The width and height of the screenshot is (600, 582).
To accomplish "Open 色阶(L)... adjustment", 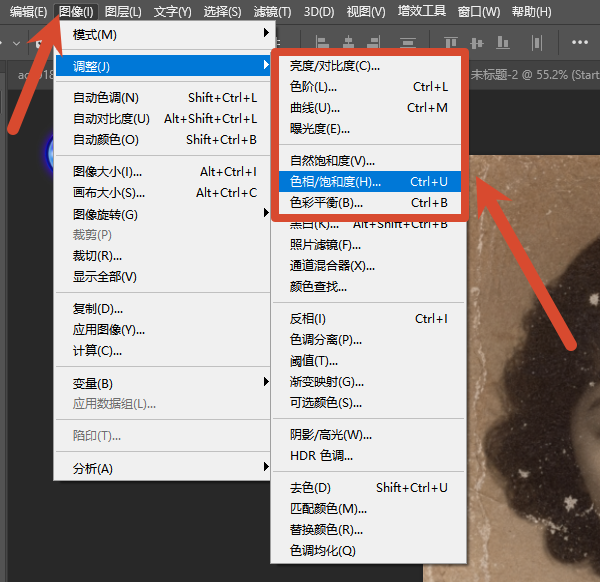I will click(370, 87).
